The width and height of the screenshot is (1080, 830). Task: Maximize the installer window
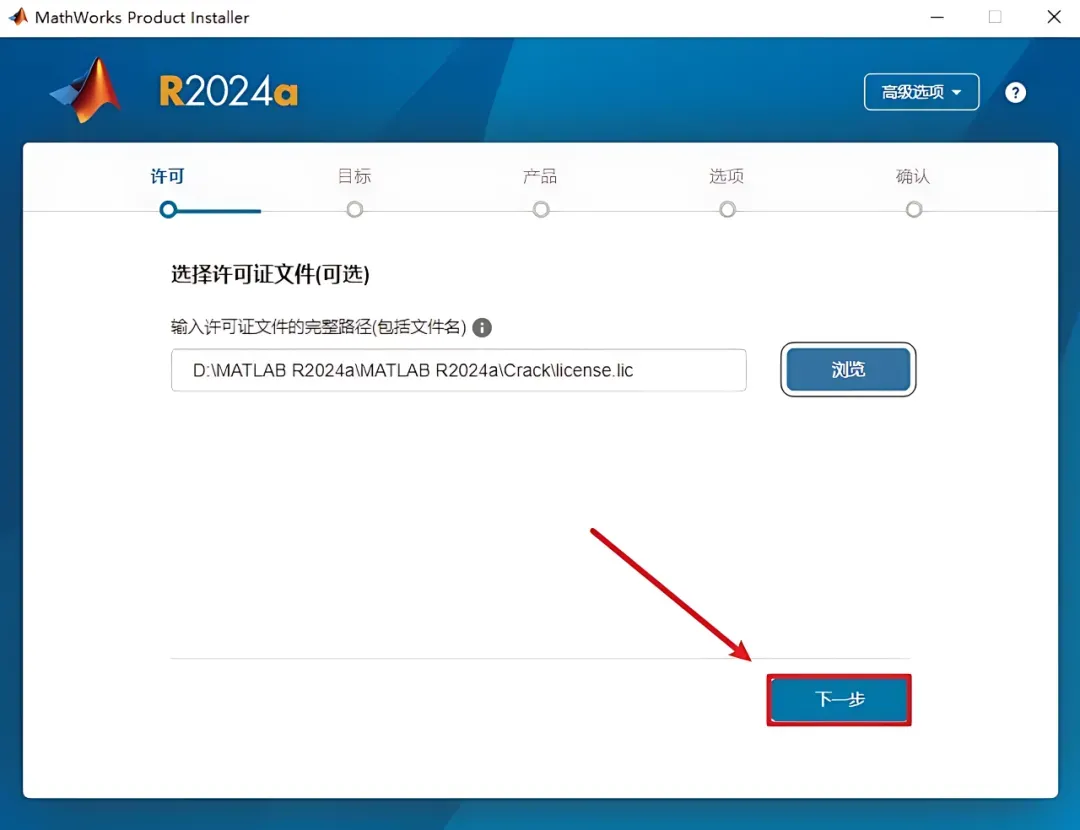coord(995,17)
